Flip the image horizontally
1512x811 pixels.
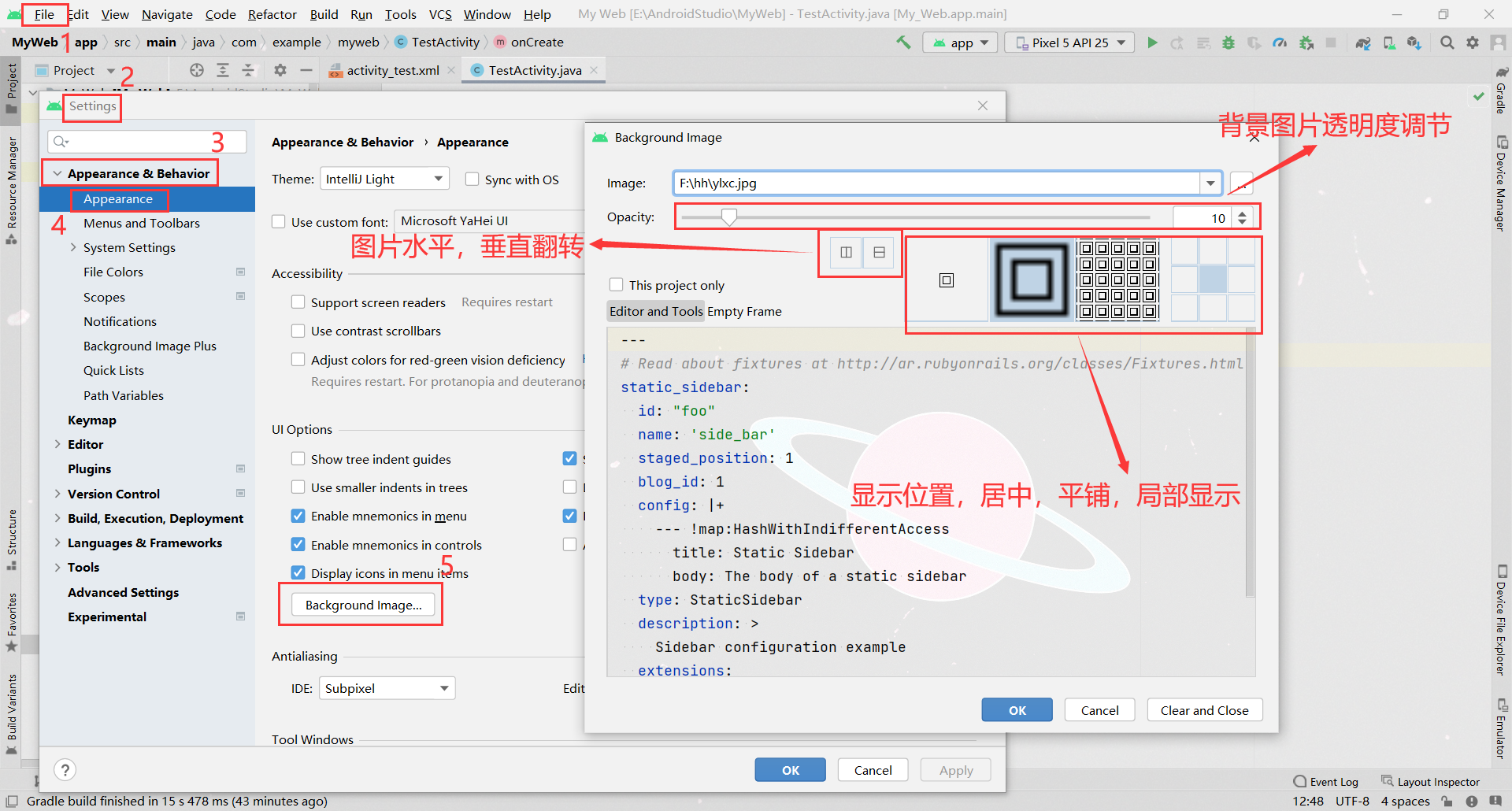tap(846, 252)
